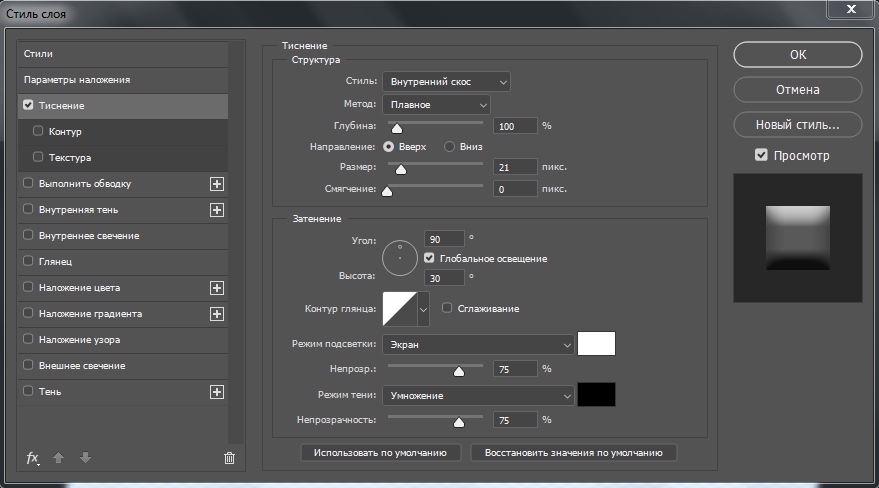Add another stroke with plus icon beside Выполнить обводку
Screen dimensions: 879x488
click(x=217, y=184)
